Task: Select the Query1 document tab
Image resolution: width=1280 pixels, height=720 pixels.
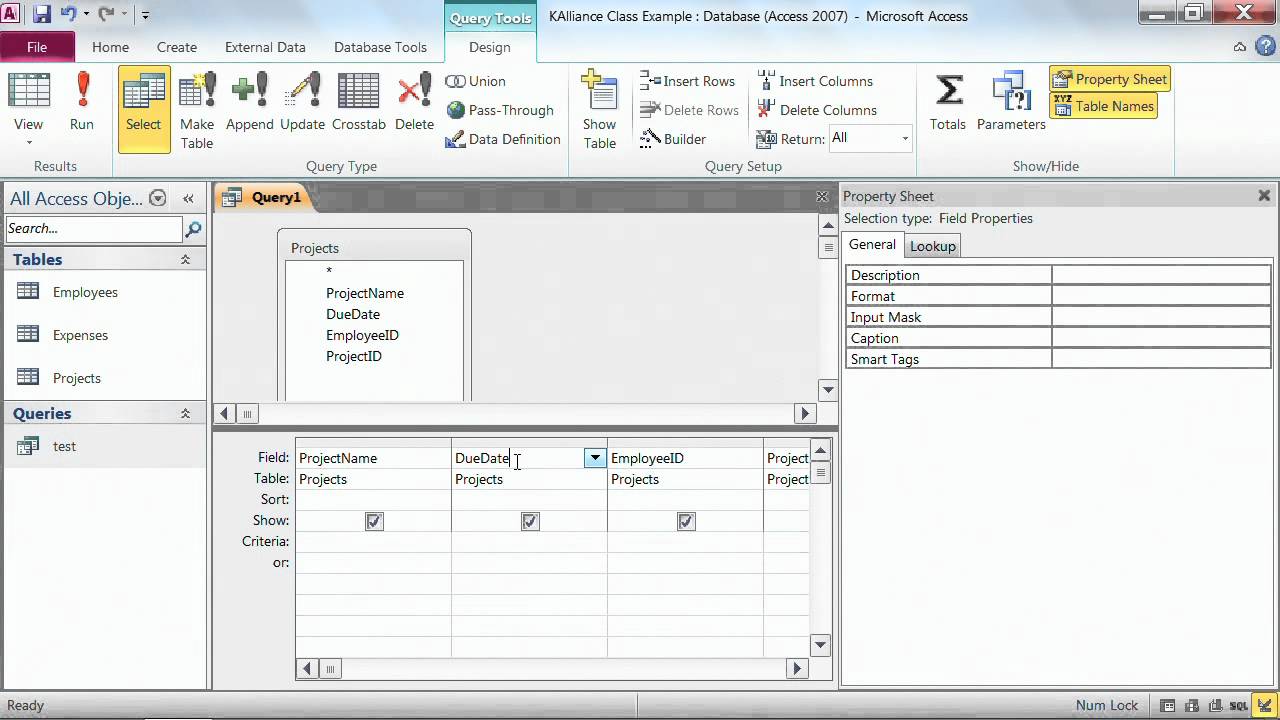Action: (264, 197)
